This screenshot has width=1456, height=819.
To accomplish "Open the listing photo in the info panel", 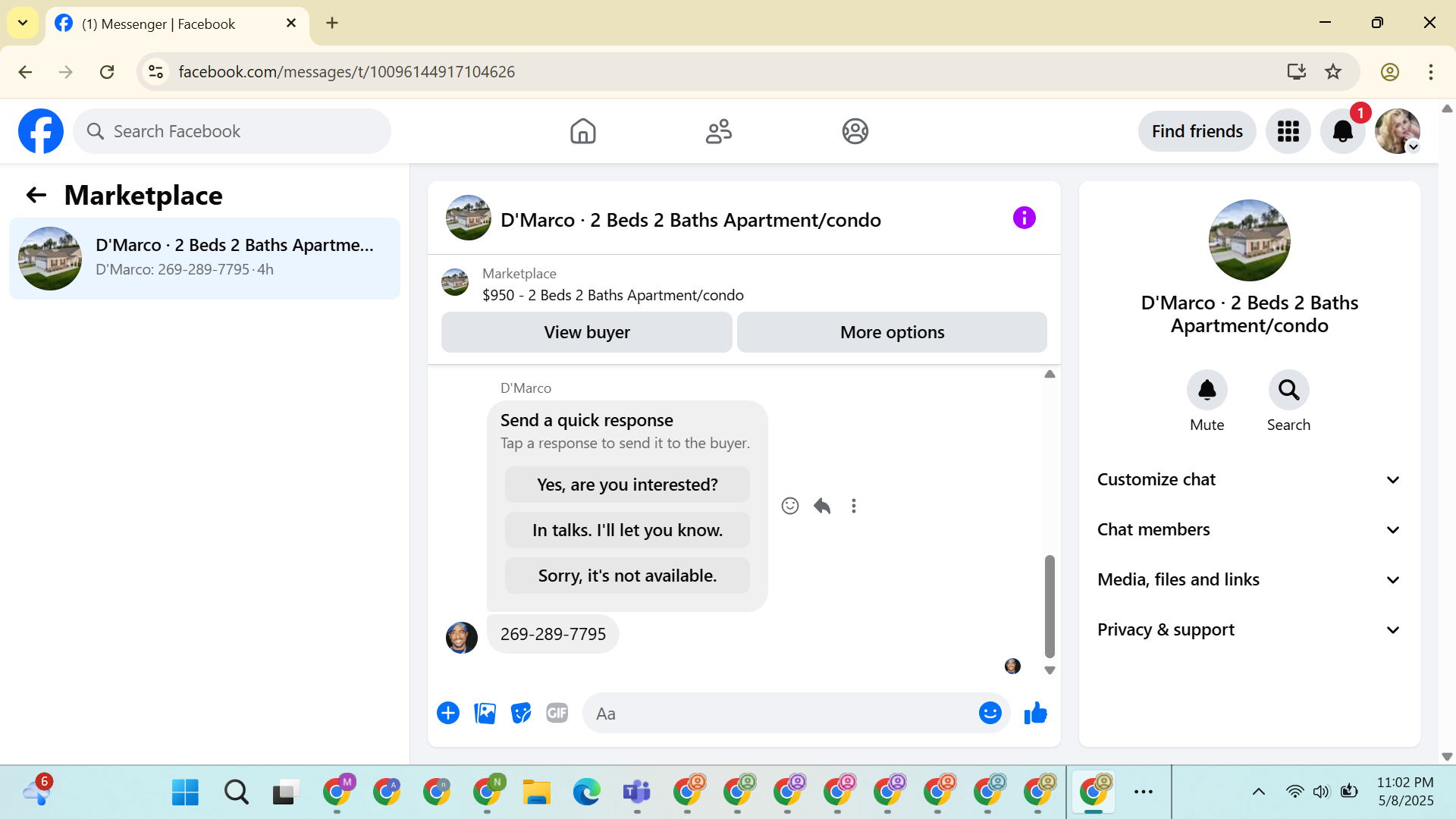I will (1249, 240).
